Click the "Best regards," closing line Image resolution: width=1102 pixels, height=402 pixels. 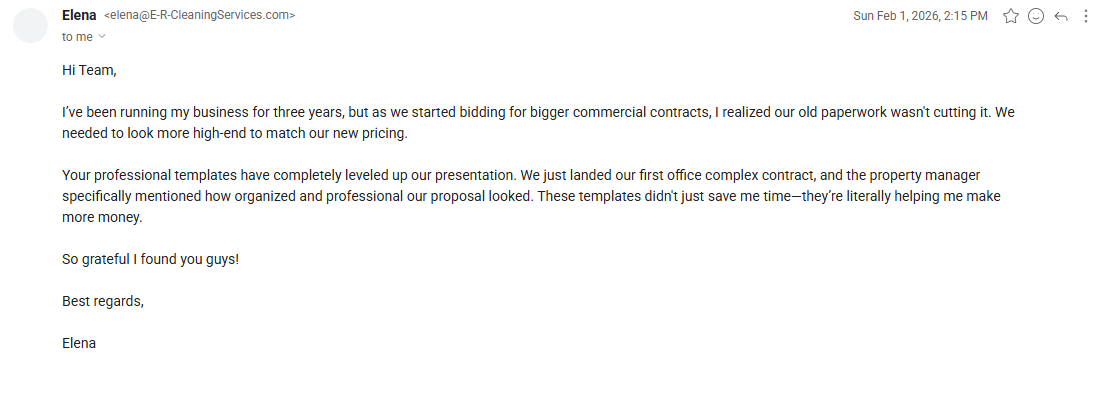pyautogui.click(x=102, y=301)
